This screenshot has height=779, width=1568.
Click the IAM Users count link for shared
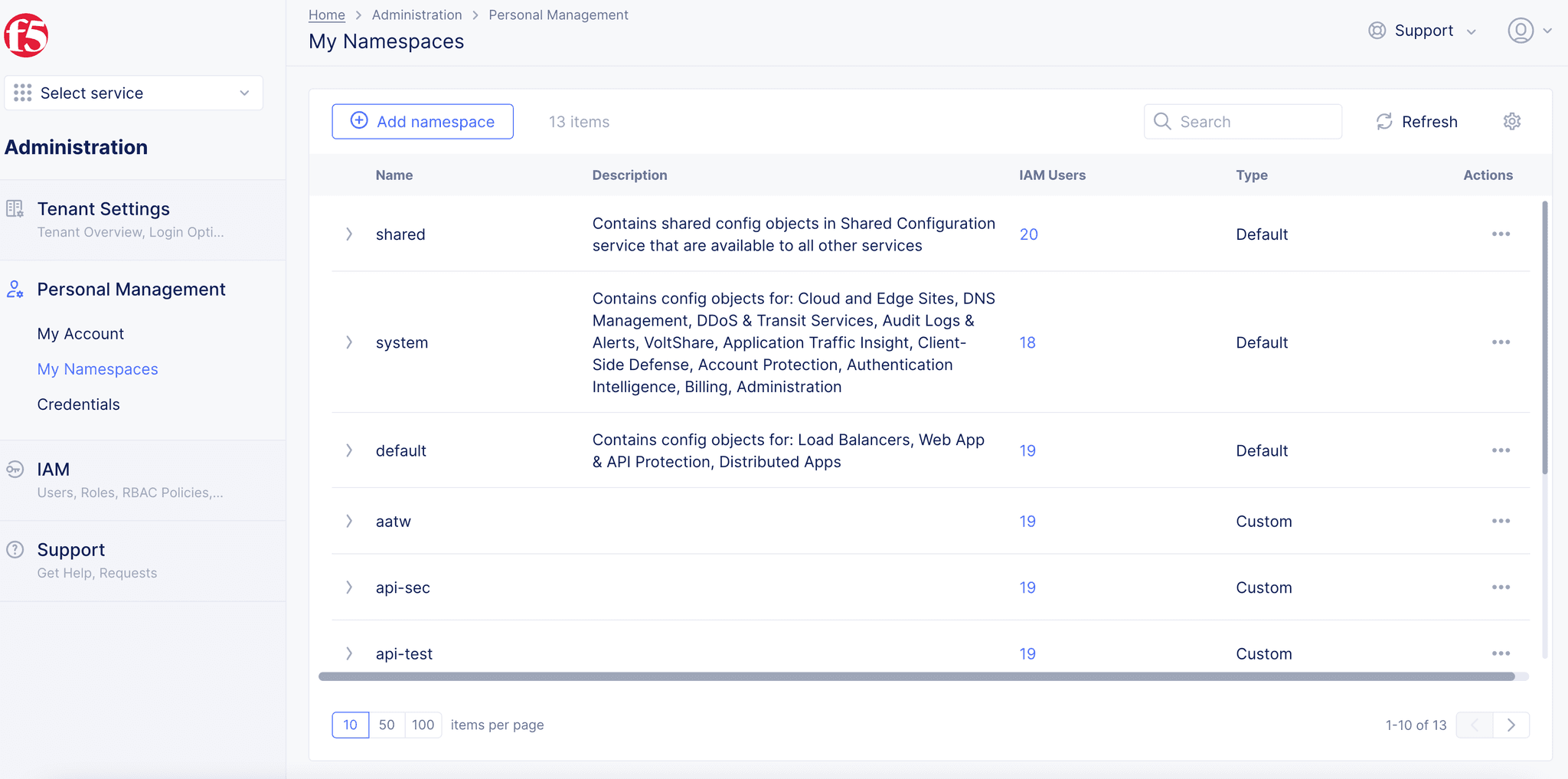click(1028, 234)
